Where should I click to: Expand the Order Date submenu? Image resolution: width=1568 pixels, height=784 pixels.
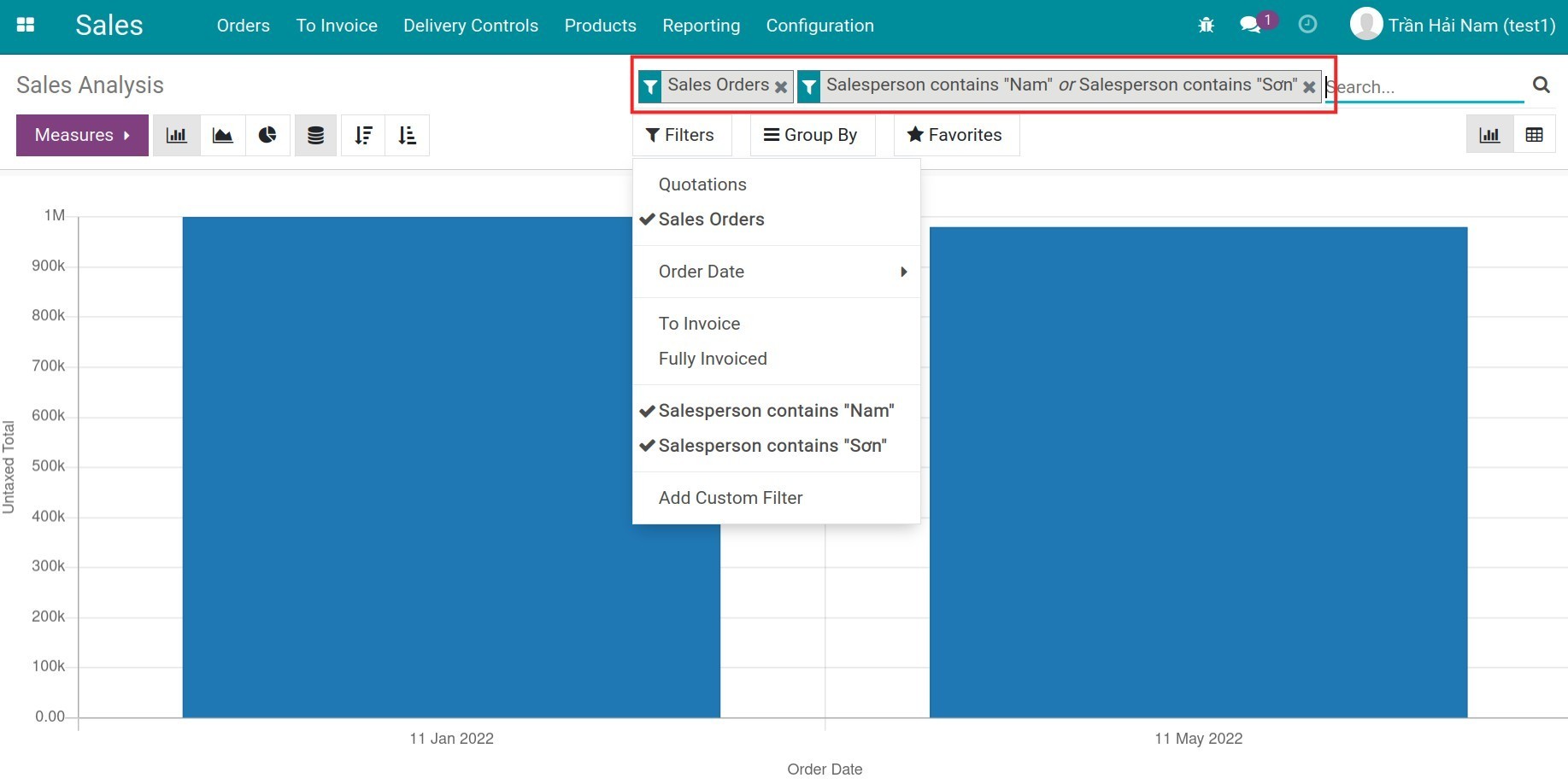click(x=776, y=272)
